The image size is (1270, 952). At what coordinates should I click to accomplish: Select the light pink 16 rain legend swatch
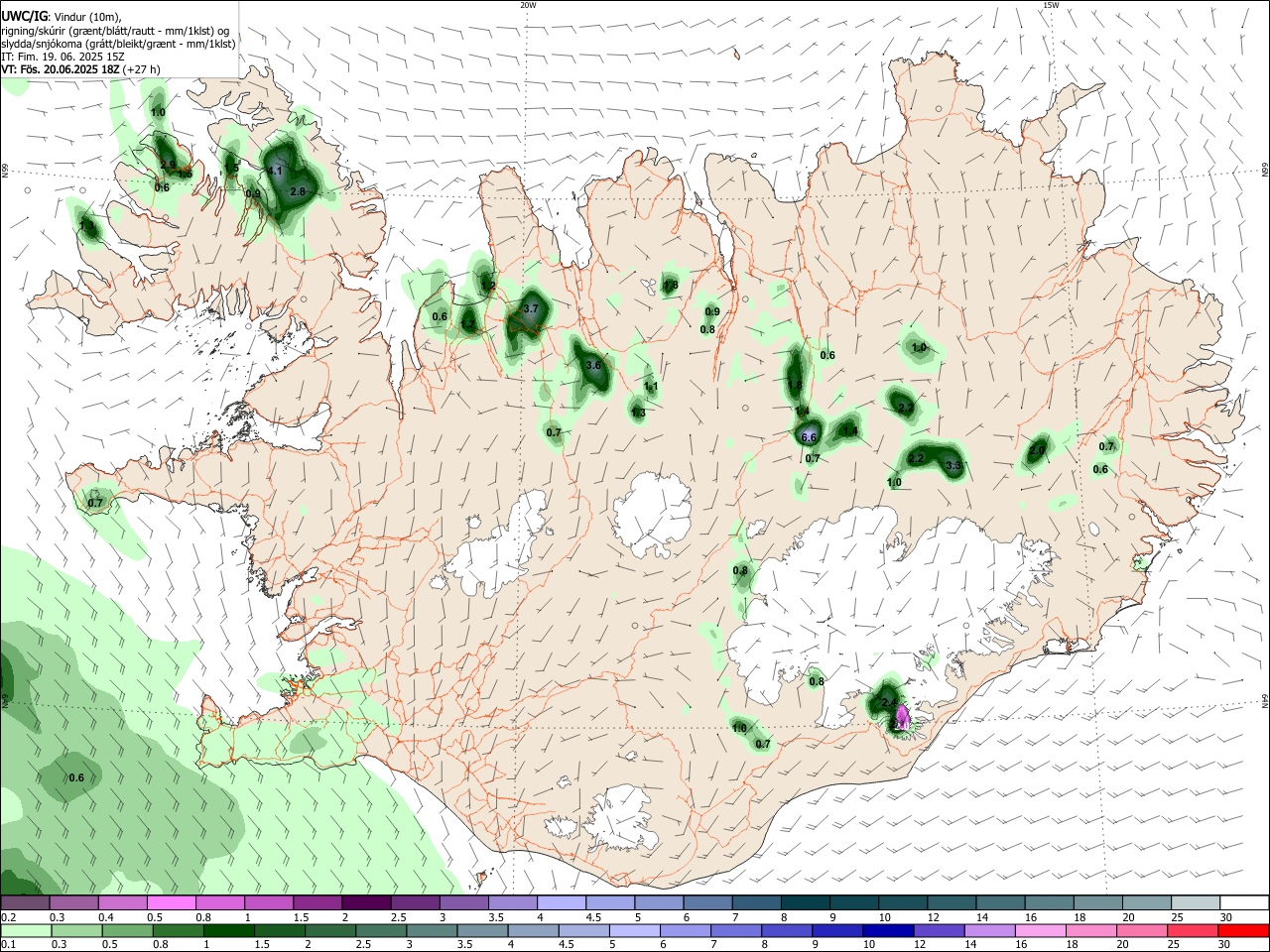(x=1041, y=930)
